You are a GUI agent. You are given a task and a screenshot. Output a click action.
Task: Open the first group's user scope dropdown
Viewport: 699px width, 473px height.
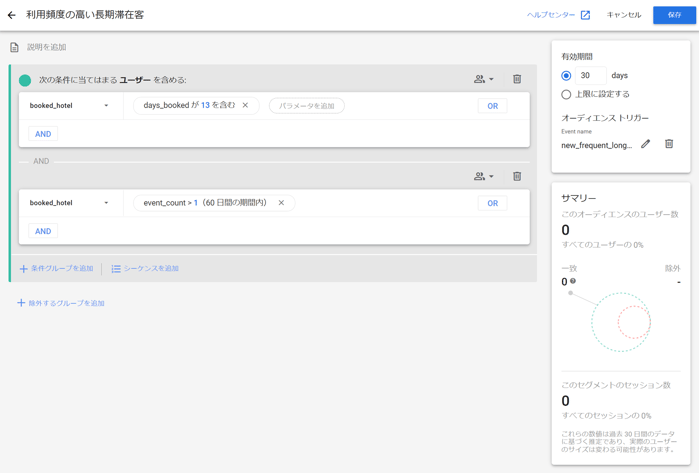(484, 79)
